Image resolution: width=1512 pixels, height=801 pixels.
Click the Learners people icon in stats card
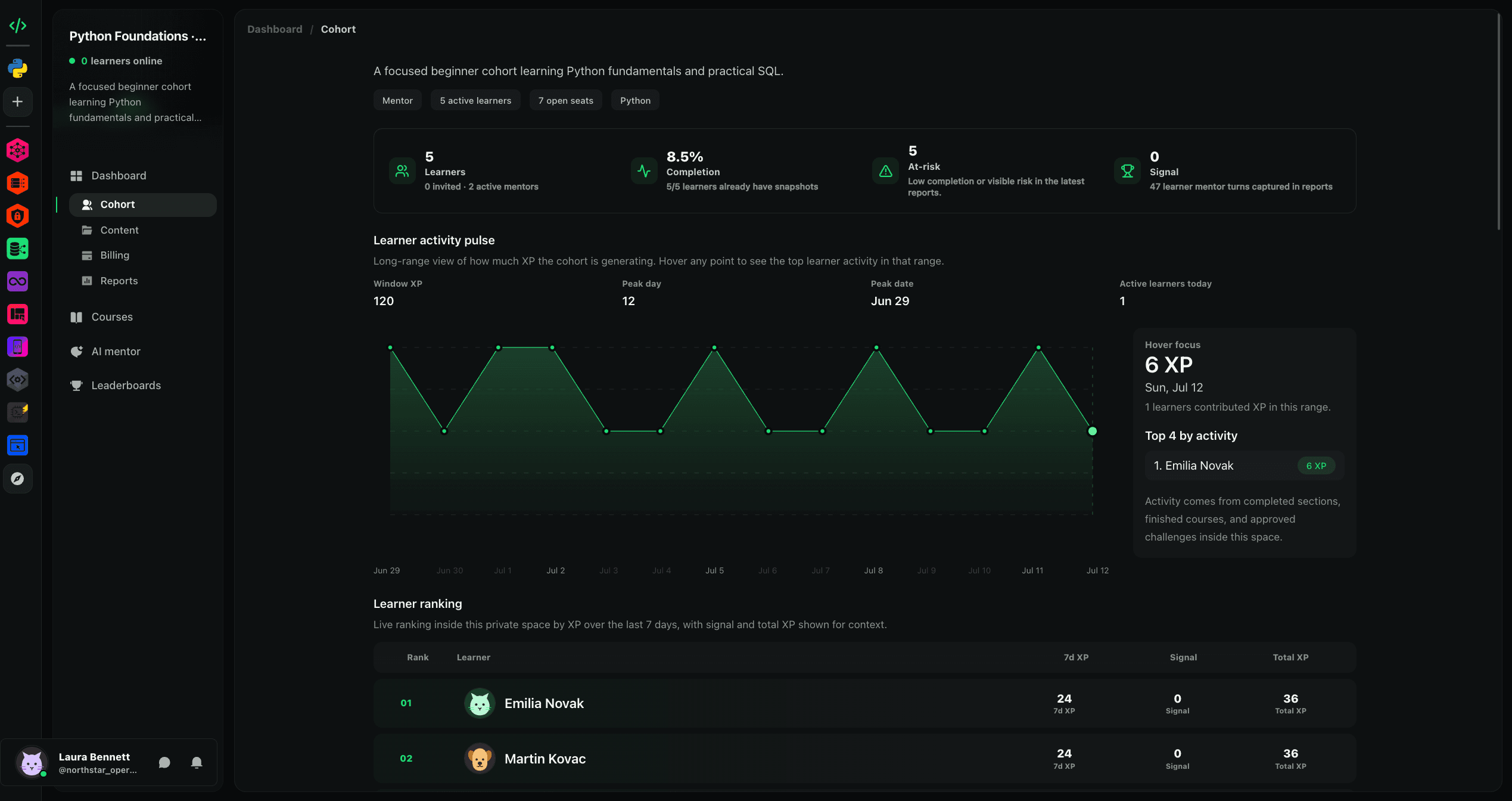point(402,171)
